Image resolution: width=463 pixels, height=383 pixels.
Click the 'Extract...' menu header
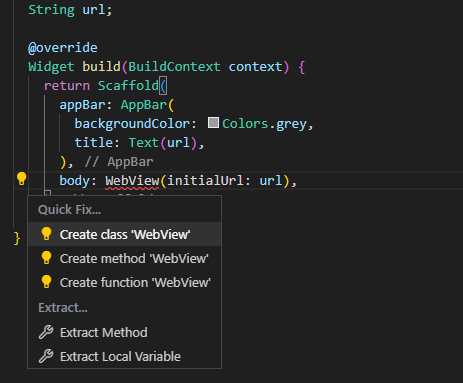click(x=63, y=308)
